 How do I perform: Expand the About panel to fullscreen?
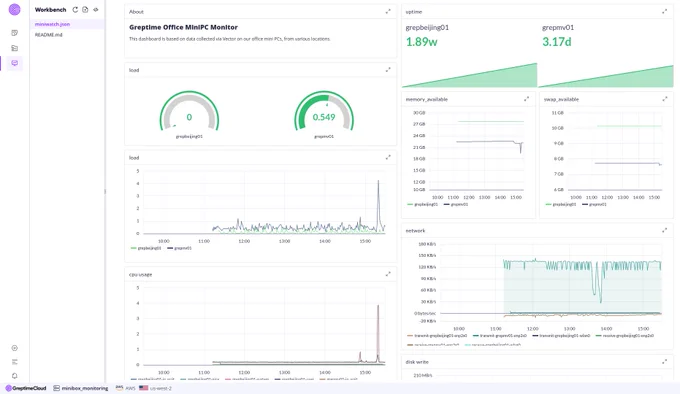(388, 12)
